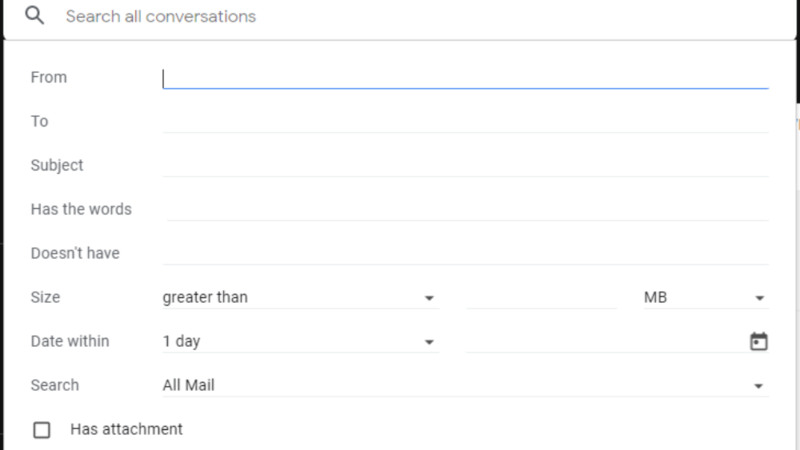Expand the 'All Mail' search location dropdown

point(465,385)
